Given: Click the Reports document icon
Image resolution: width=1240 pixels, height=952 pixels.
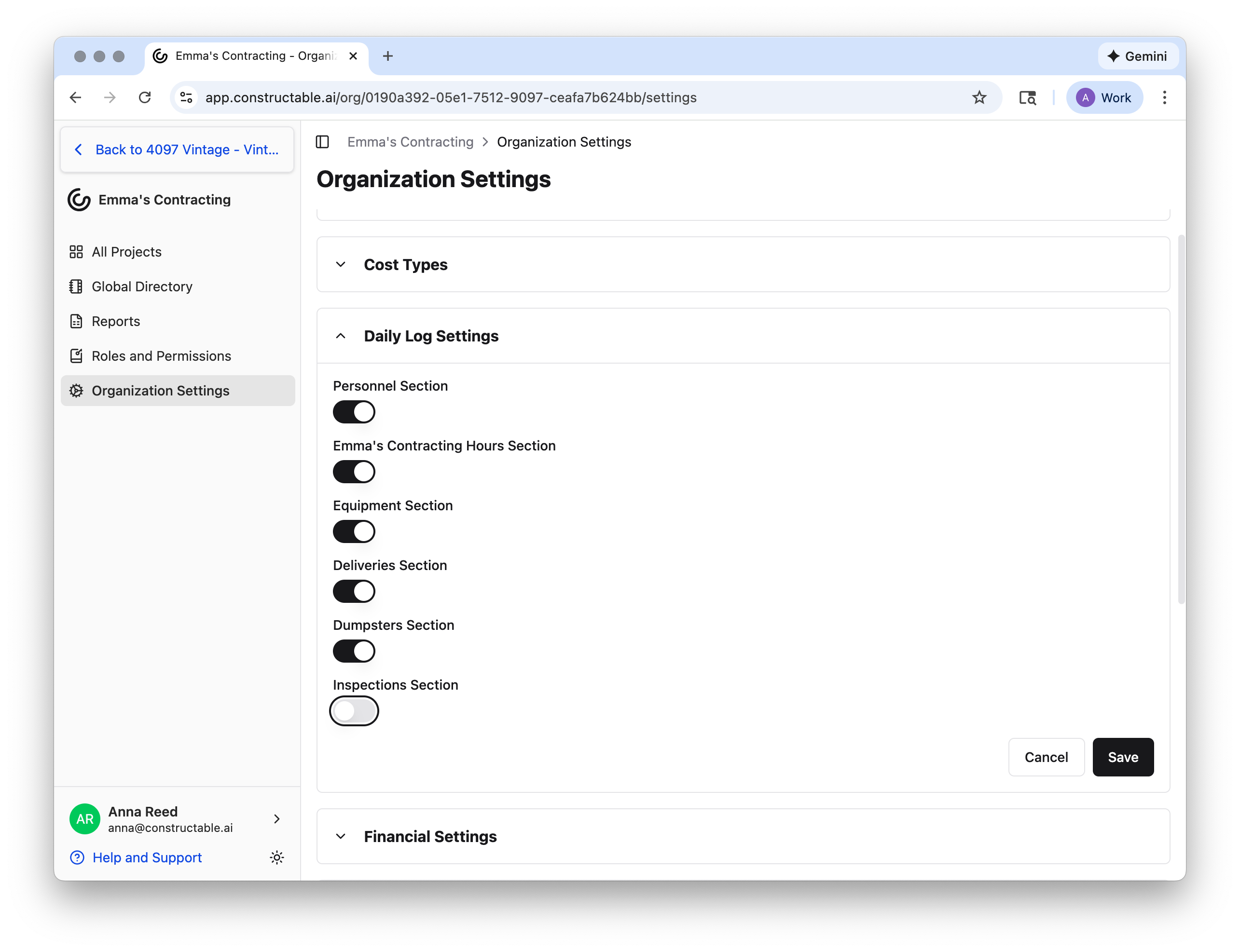Looking at the screenshot, I should (76, 321).
